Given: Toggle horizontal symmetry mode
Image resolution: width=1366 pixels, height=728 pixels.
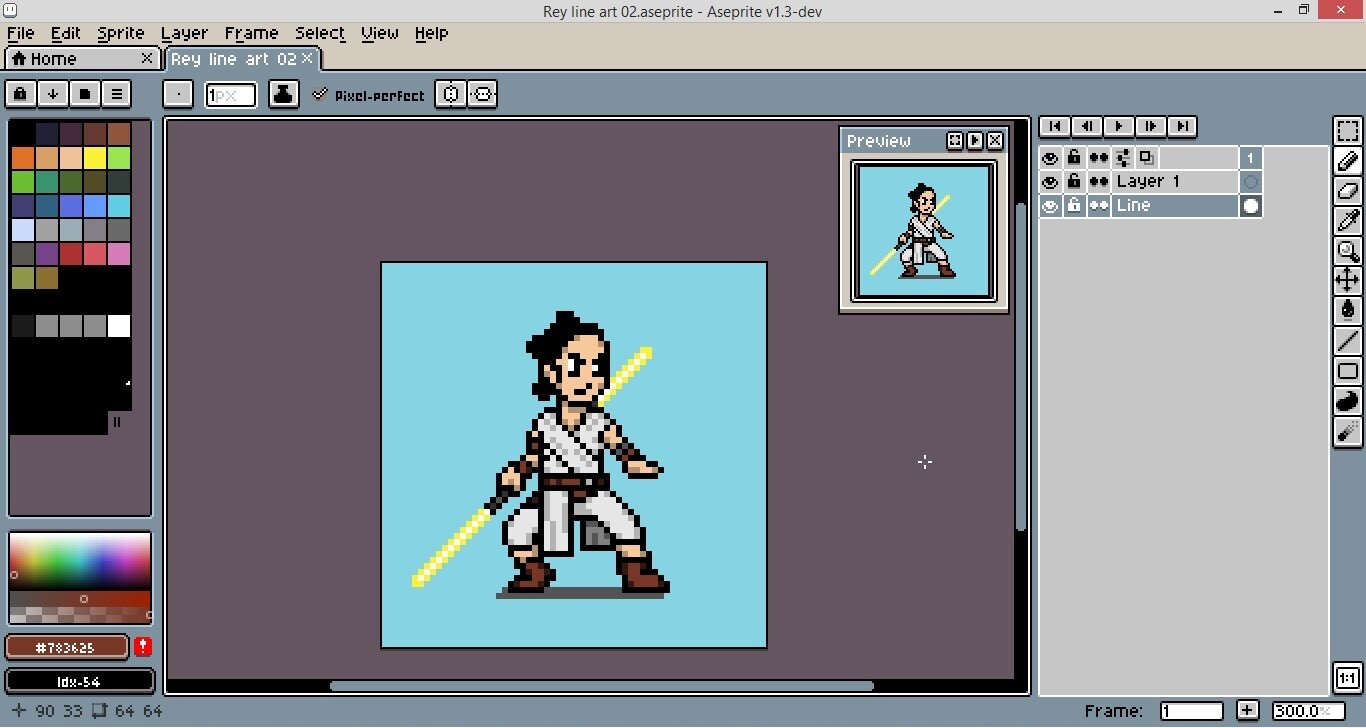Looking at the screenshot, I should click(451, 94).
